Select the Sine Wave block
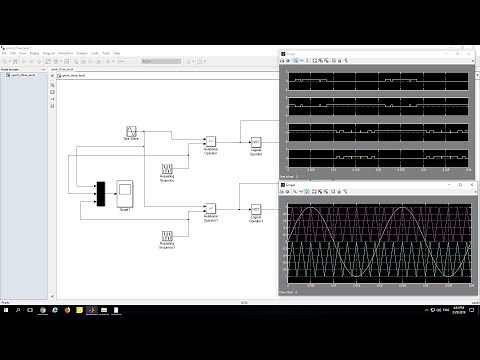480x360 pixels. 131,131
